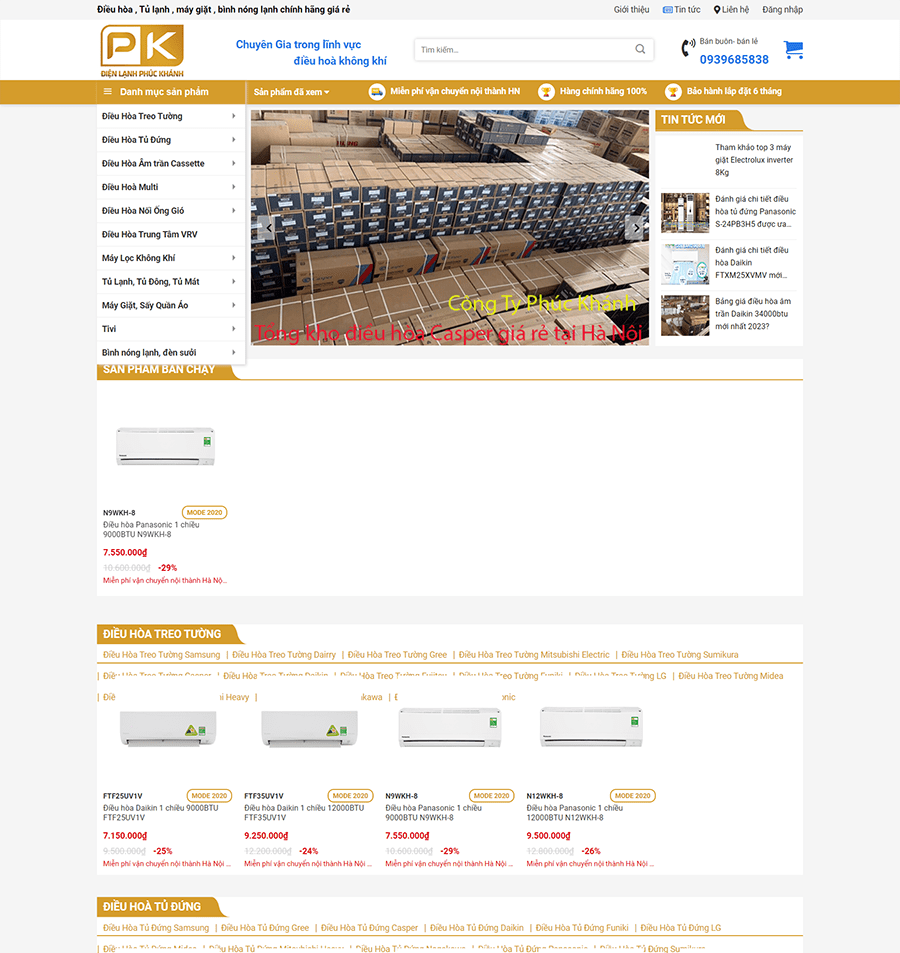Click the trophy icon beside Hàng chính hãng 100%
The image size is (900, 953).
coord(546,92)
